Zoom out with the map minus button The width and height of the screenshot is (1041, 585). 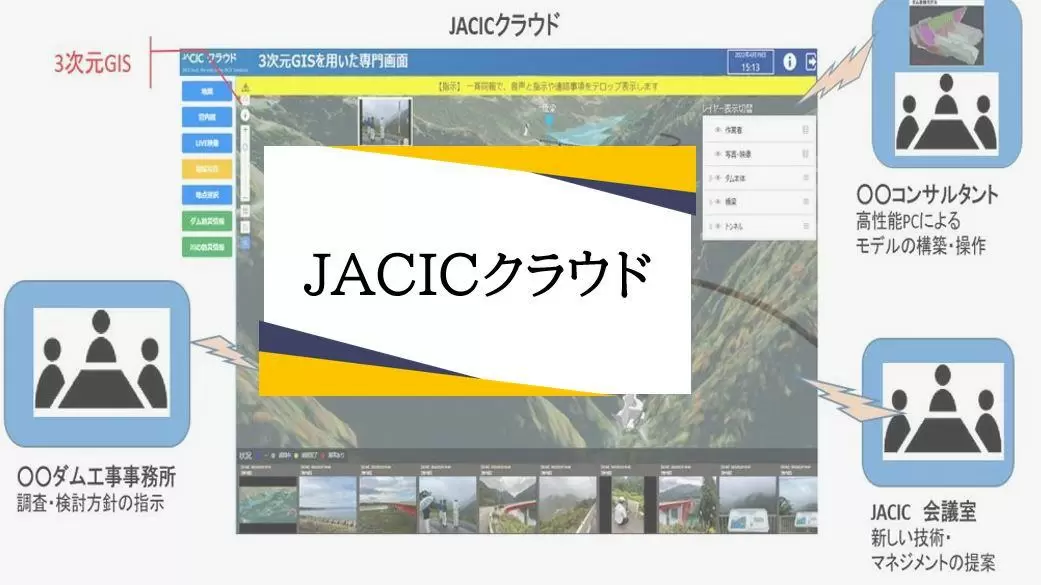click(245, 197)
